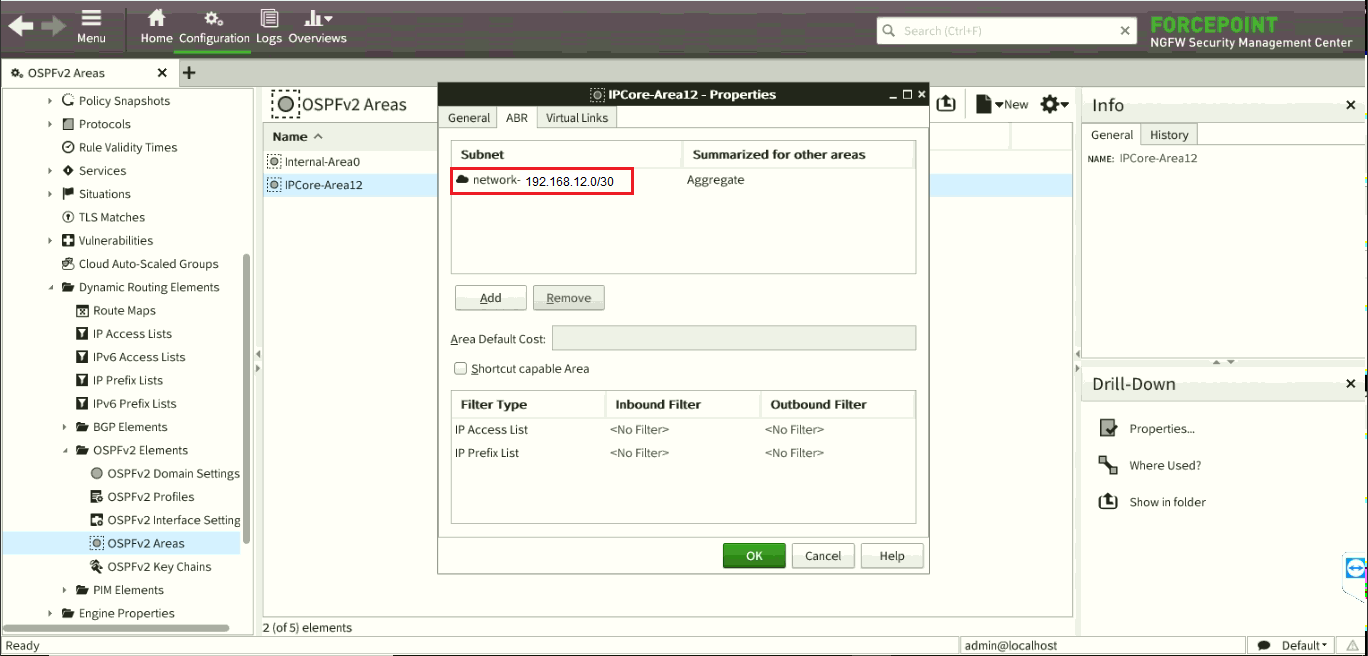Click the Remove button
This screenshot has height=656, width=1368.
[568, 298]
